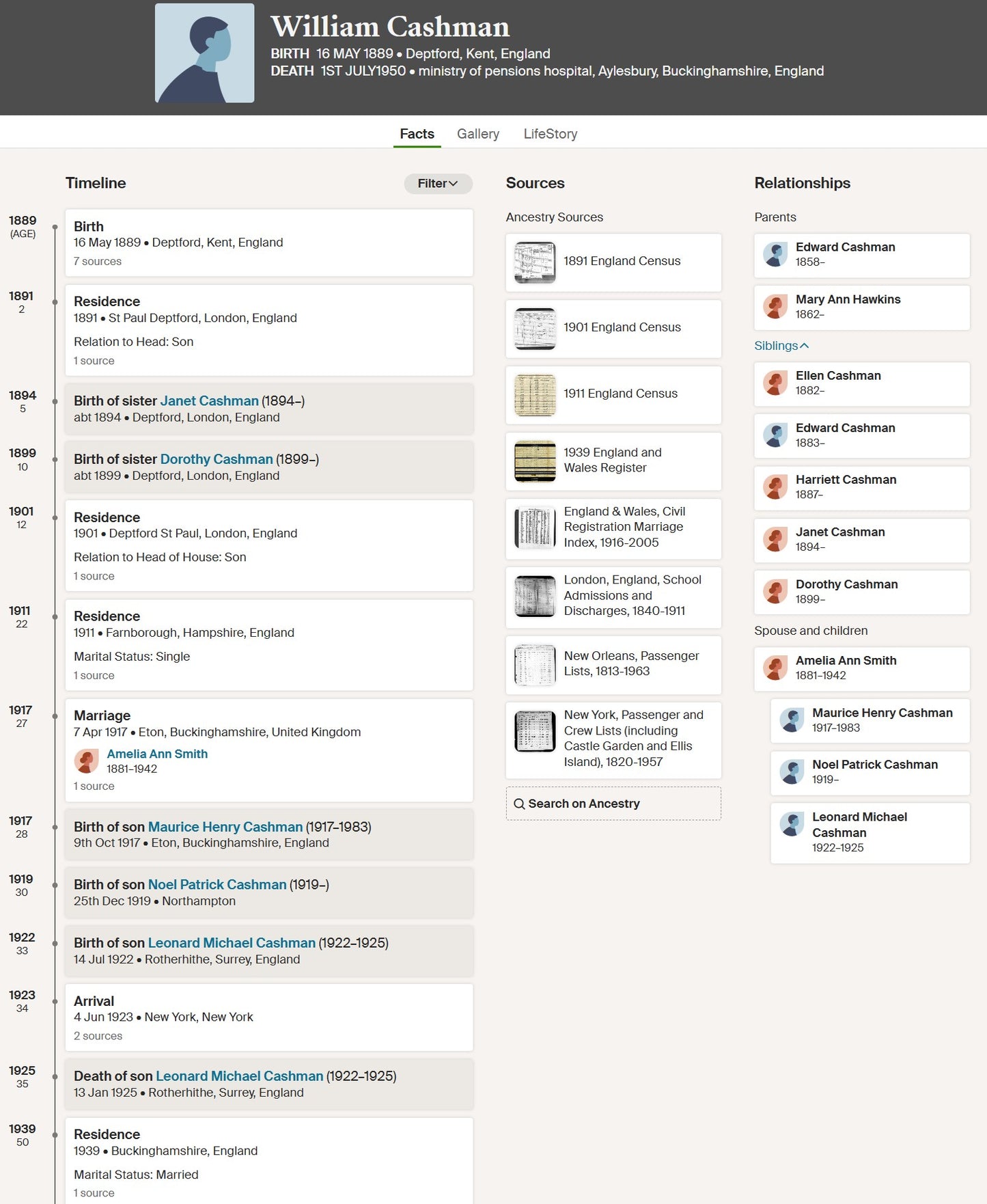Image resolution: width=987 pixels, height=1204 pixels.
Task: Follow the Leonard Michael Cashman death event link
Action: pyautogui.click(x=239, y=1076)
